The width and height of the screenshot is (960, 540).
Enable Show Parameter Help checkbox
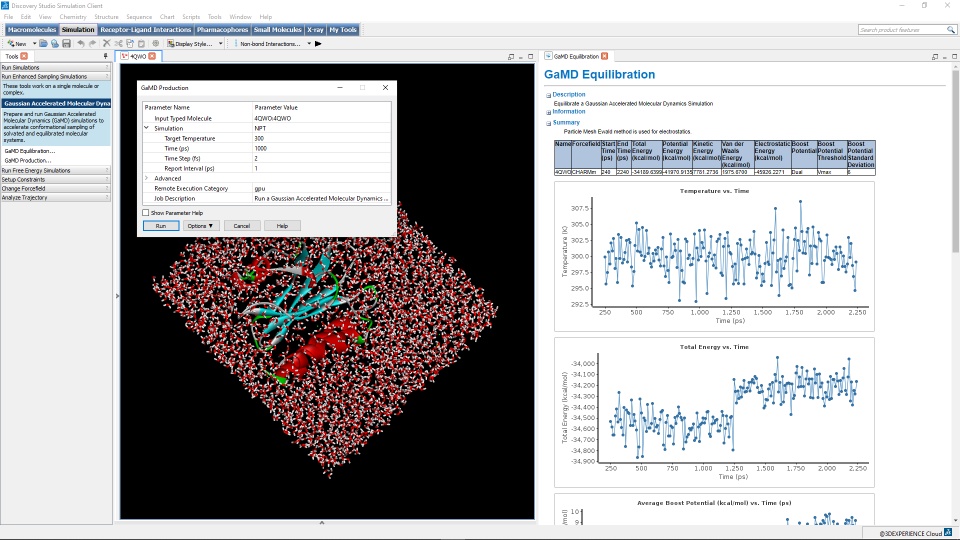click(x=146, y=213)
